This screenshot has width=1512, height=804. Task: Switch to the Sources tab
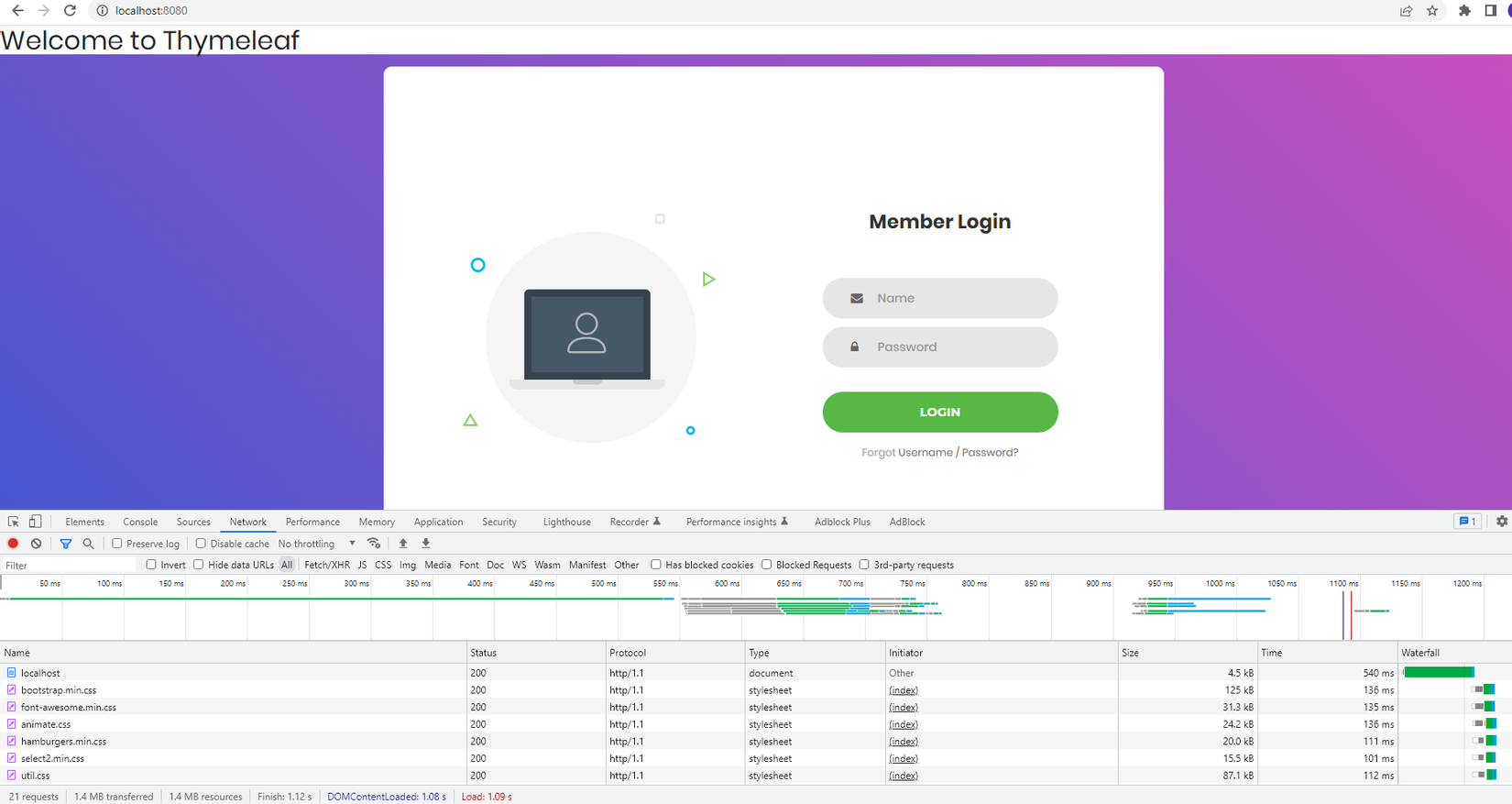193,522
